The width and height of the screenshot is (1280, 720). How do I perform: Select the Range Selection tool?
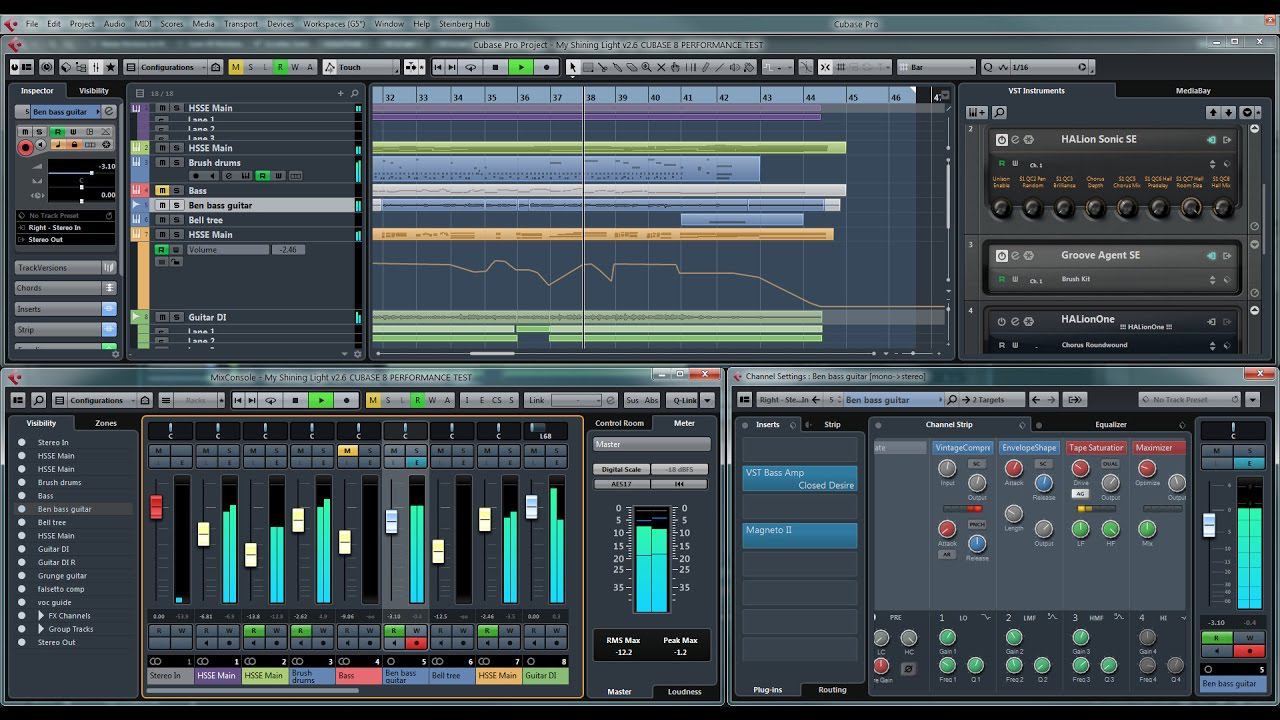(x=588, y=67)
